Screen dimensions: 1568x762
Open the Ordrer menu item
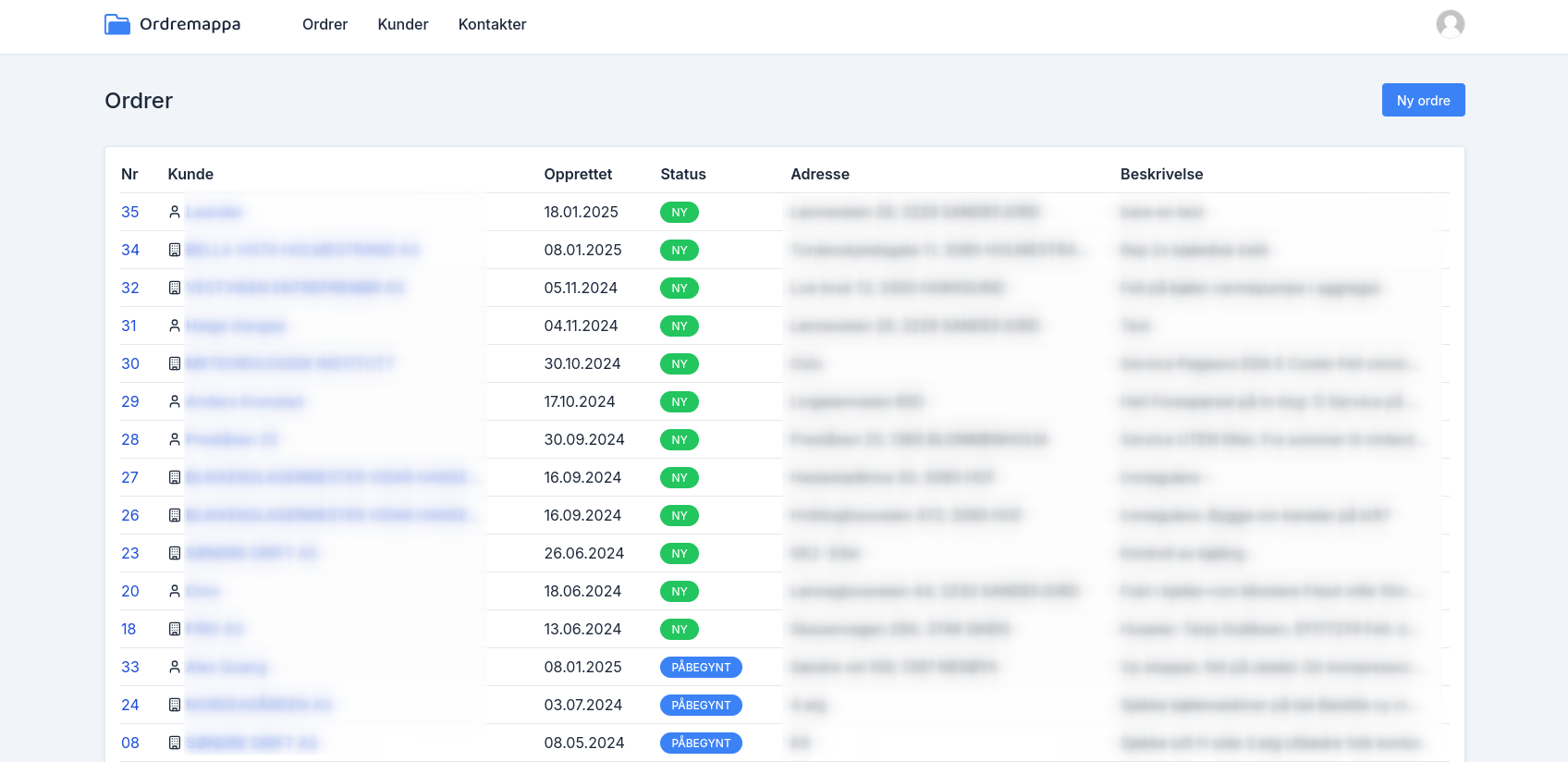[x=325, y=25]
